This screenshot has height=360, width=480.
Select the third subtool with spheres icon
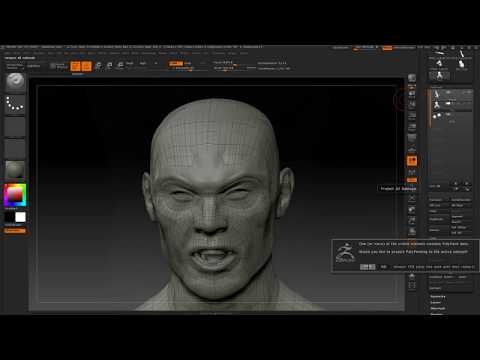click(x=452, y=116)
